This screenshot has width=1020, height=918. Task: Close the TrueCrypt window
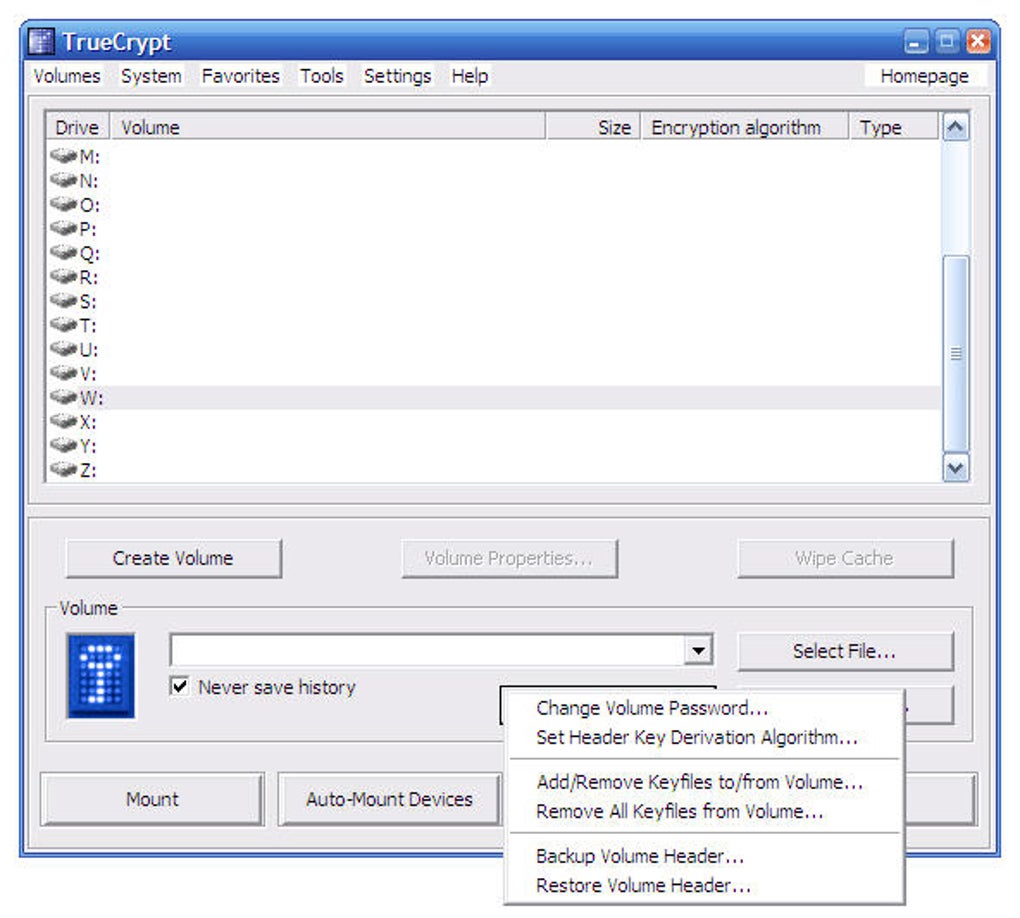(x=978, y=42)
